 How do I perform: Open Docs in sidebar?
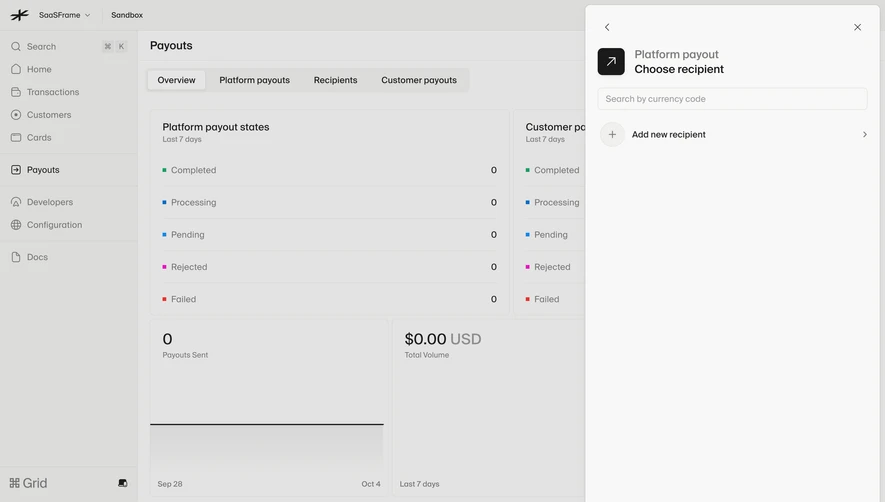[37, 257]
